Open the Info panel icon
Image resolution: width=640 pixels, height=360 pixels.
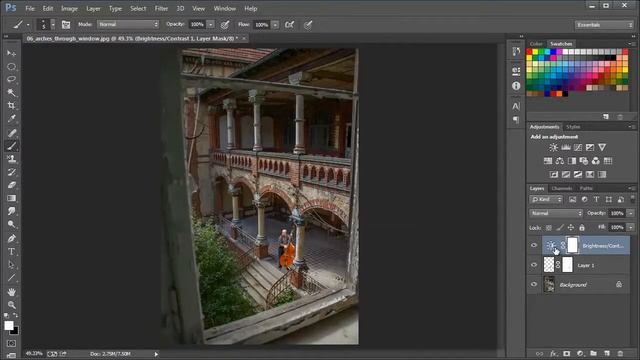pos(516,86)
